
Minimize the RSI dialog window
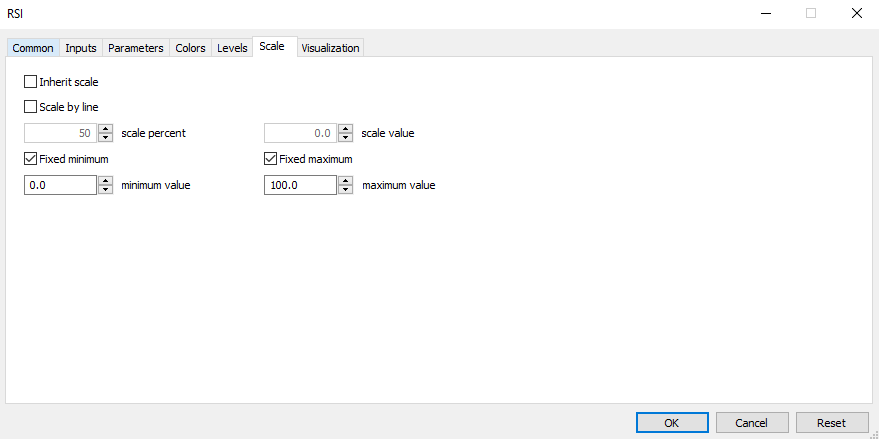(x=766, y=14)
